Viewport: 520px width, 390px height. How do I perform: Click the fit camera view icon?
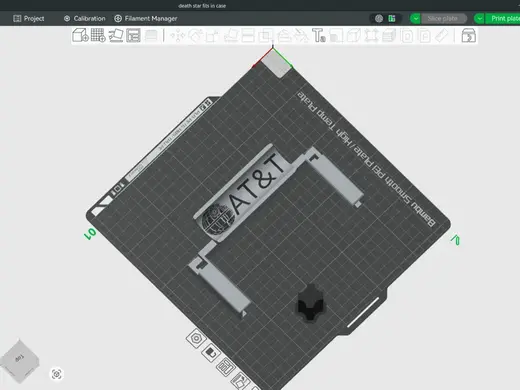point(56,374)
